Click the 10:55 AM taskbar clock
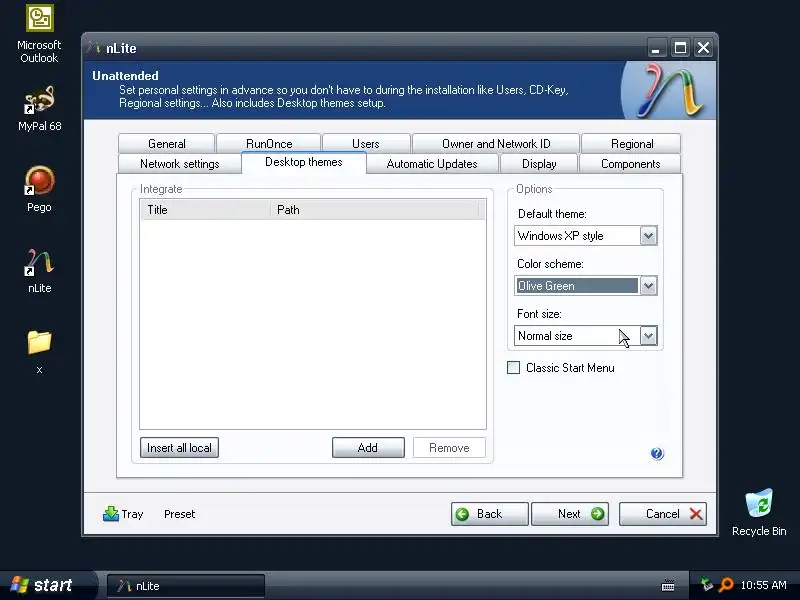 pyautogui.click(x=763, y=585)
